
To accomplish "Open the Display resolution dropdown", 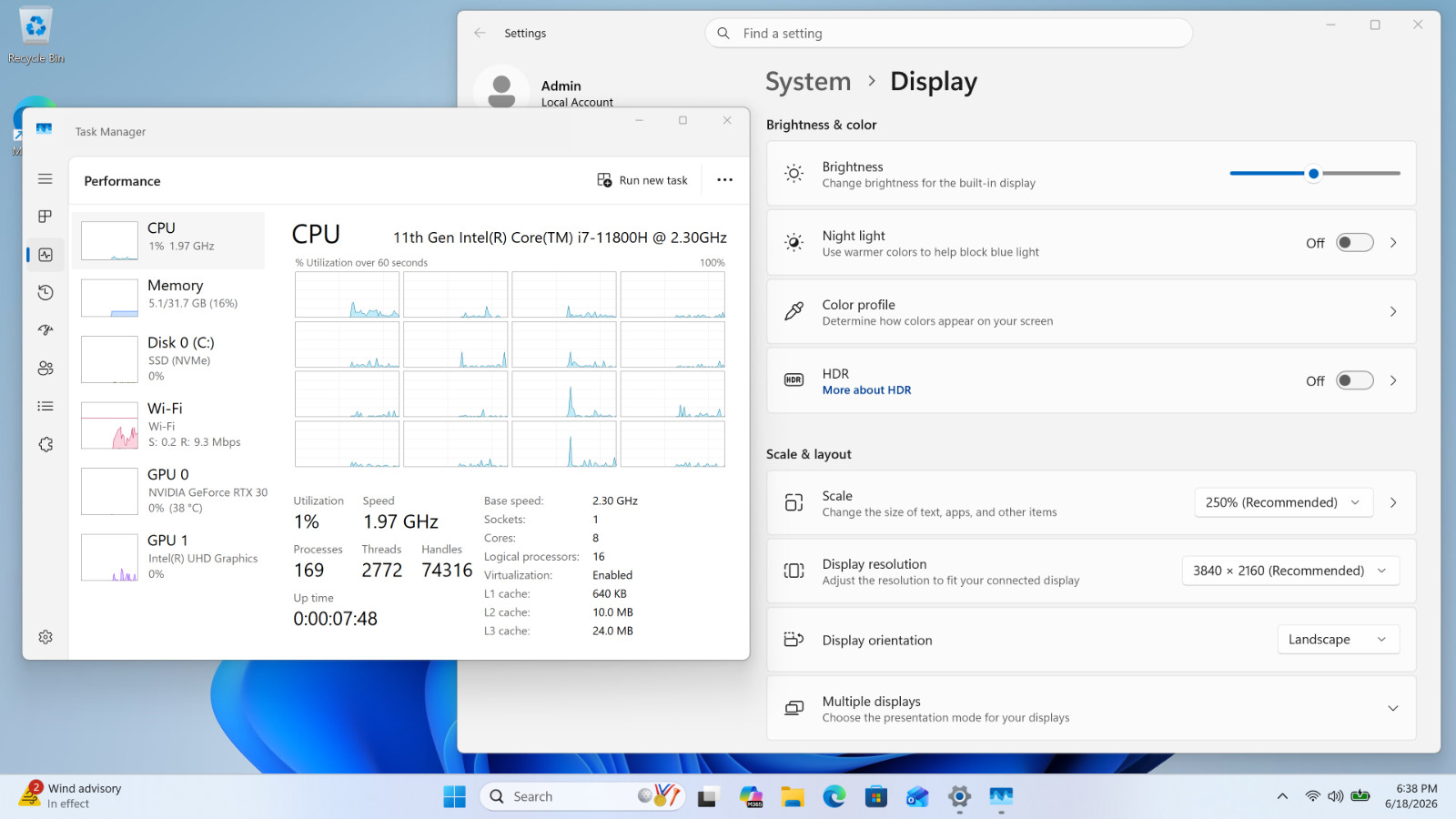I will click(1290, 571).
